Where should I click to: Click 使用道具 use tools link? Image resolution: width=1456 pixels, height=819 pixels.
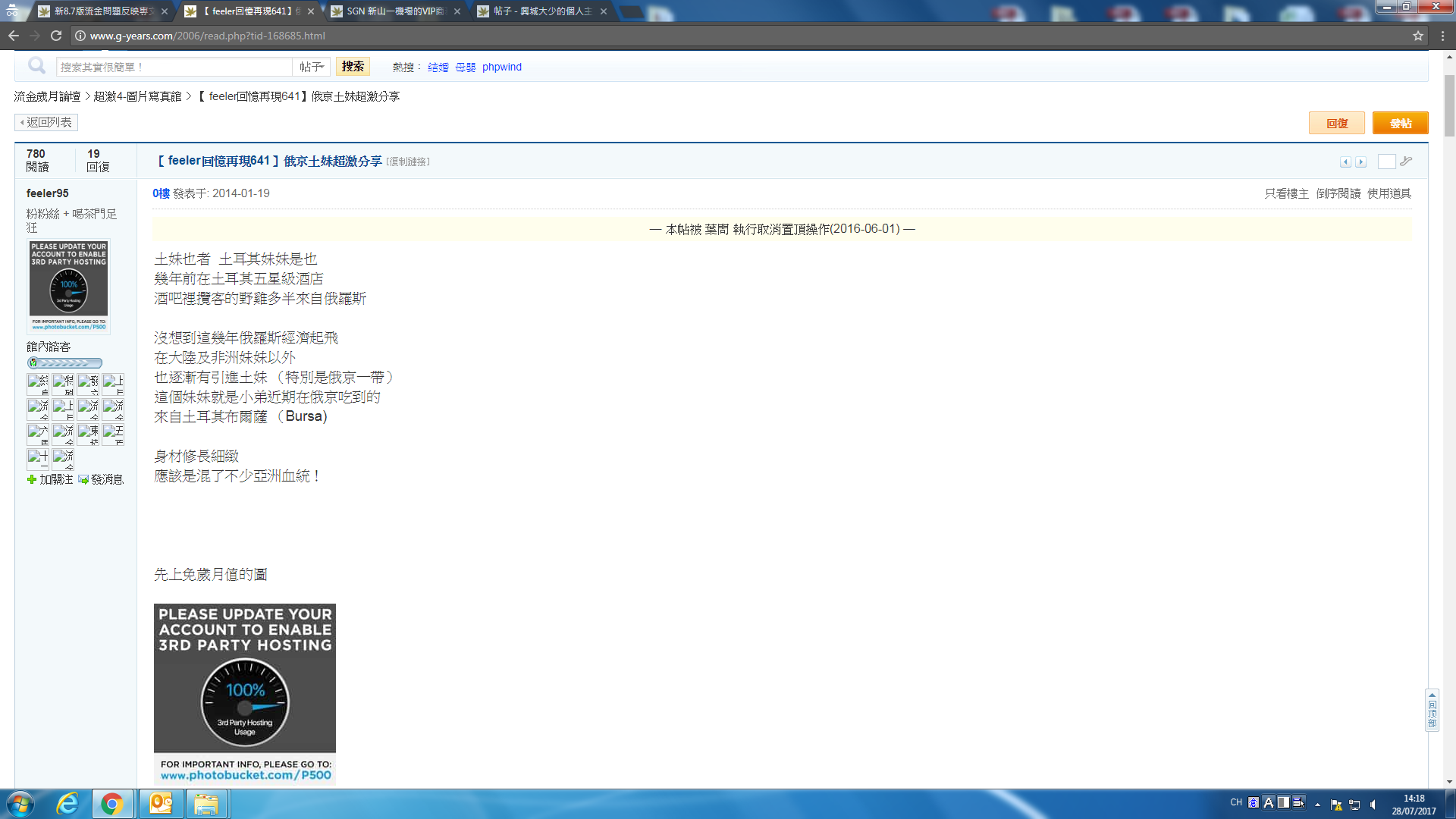[x=1389, y=193]
